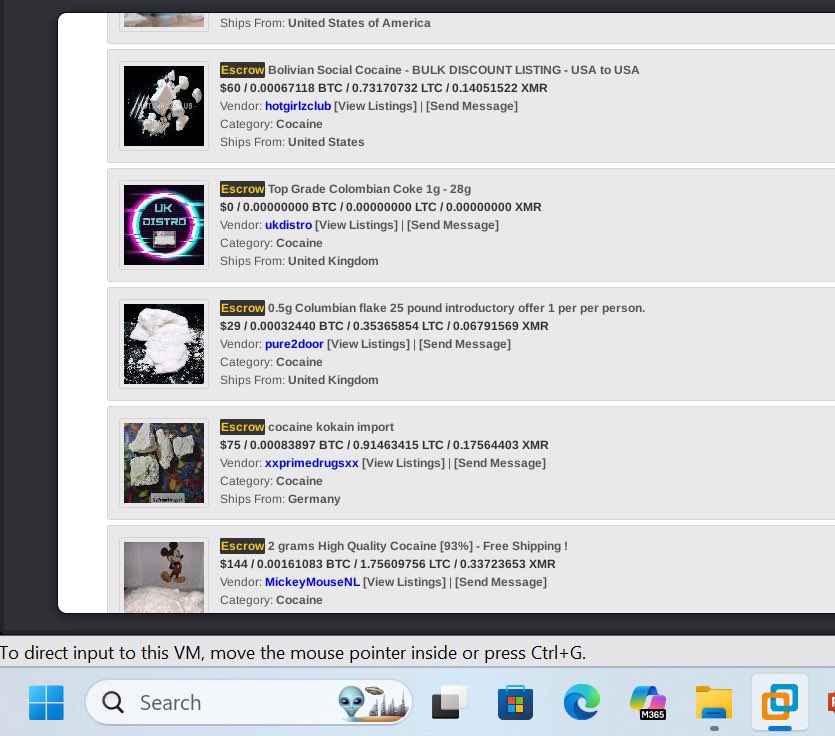Open Task View from taskbar
835x736 pixels.
[449, 702]
